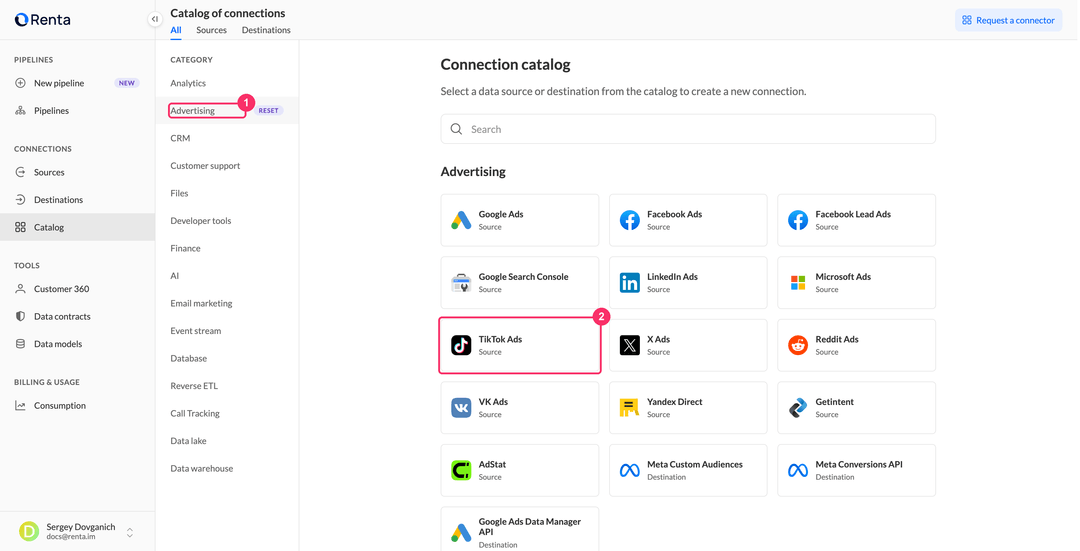The width and height of the screenshot is (1080, 551).
Task: Open the LinkedIn Ads logo tile
Action: (630, 282)
